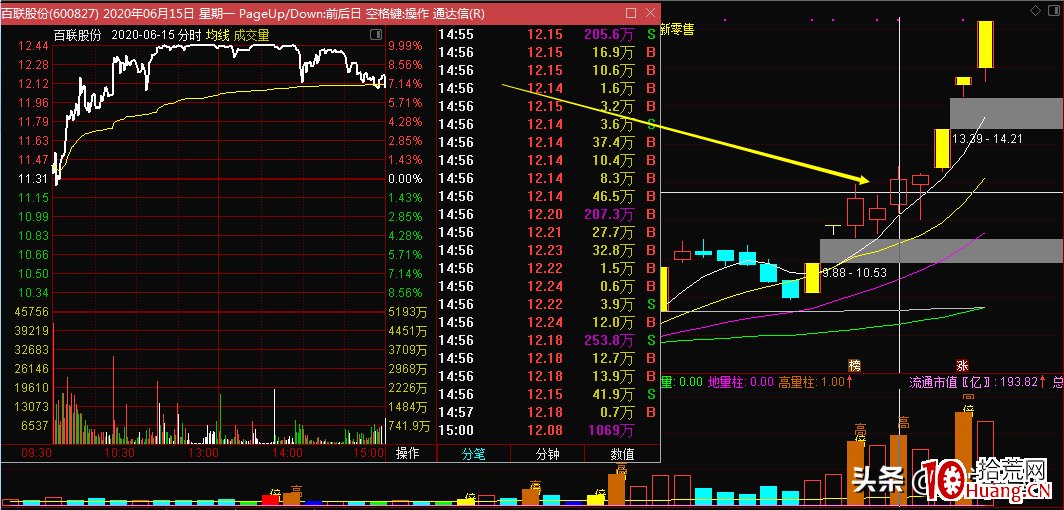Close the 百联股份 intraday window
1064x510 pixels.
coord(651,13)
